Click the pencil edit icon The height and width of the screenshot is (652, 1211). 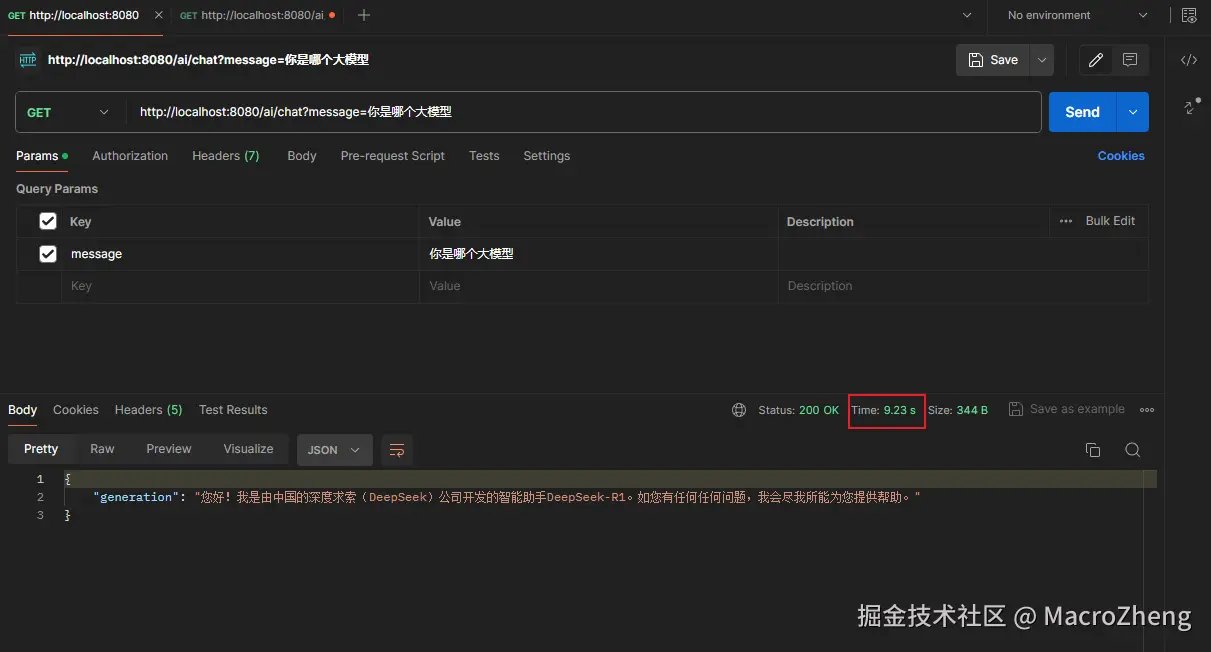pos(1096,60)
